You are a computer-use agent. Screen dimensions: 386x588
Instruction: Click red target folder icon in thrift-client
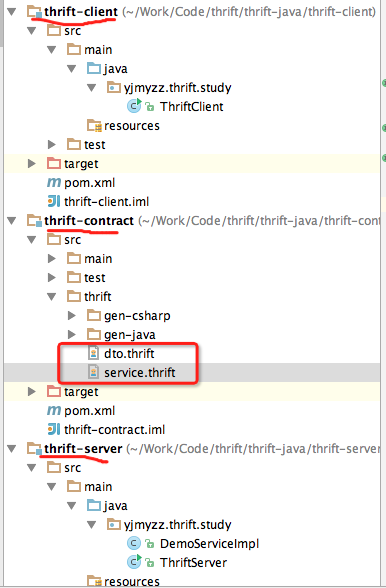pos(54,163)
